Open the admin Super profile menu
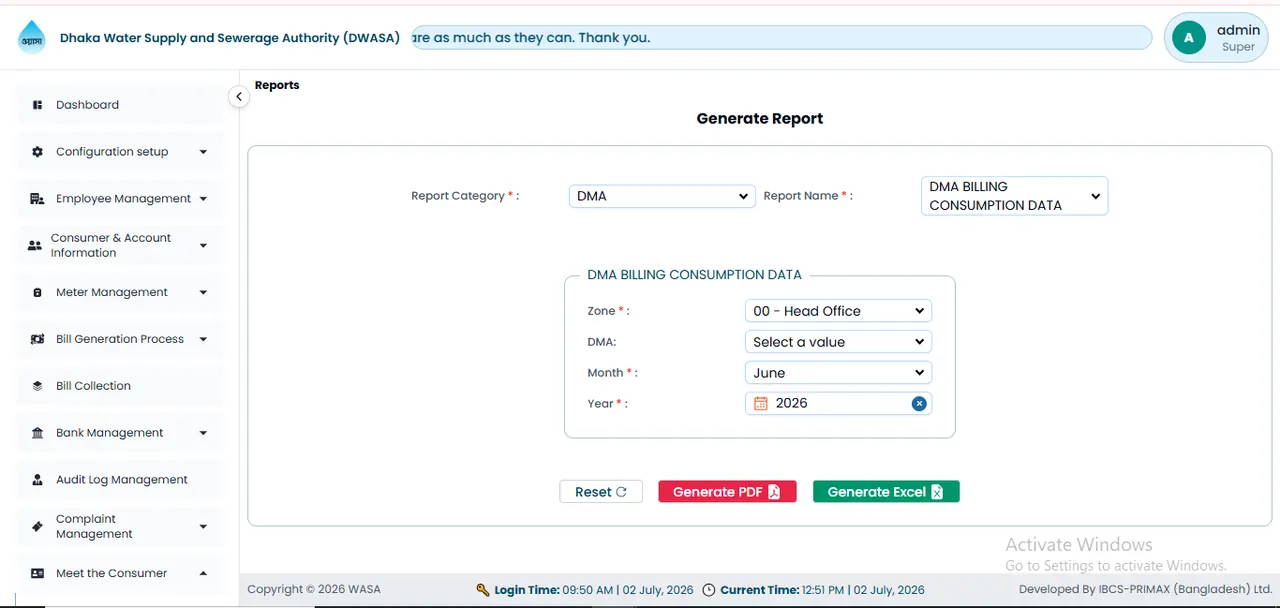 click(x=1216, y=38)
